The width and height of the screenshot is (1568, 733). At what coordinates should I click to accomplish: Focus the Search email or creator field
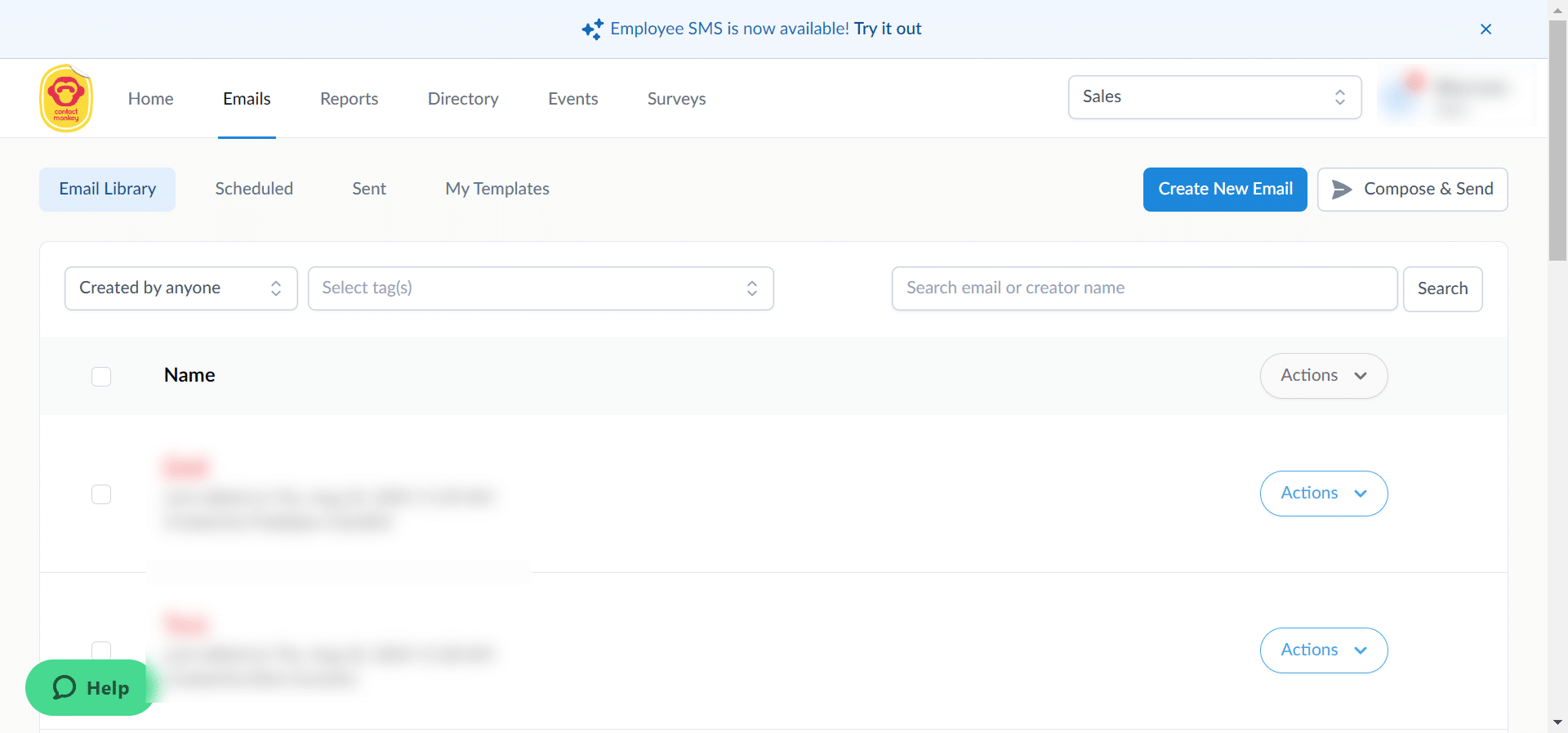[x=1143, y=288]
